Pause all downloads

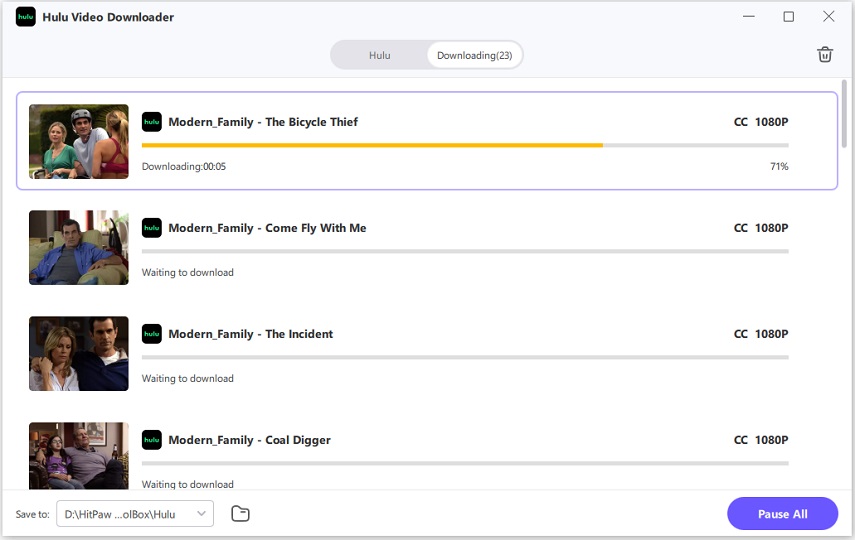782,514
